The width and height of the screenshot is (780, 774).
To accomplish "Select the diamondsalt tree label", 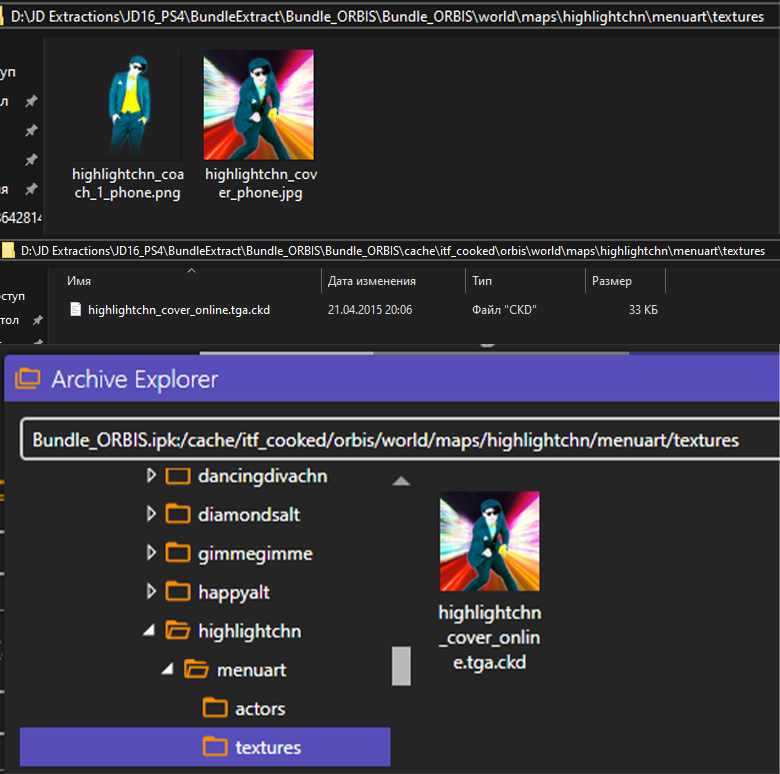I will (249, 515).
